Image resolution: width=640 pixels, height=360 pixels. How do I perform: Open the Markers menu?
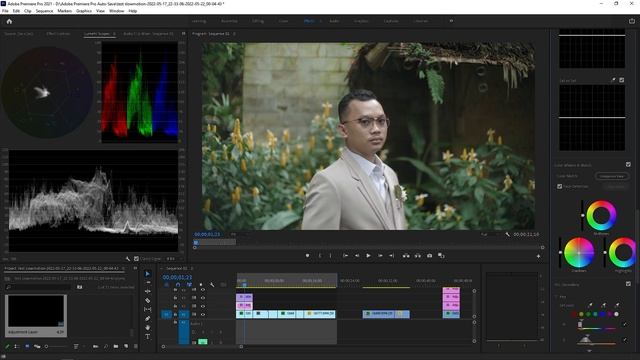64,11
